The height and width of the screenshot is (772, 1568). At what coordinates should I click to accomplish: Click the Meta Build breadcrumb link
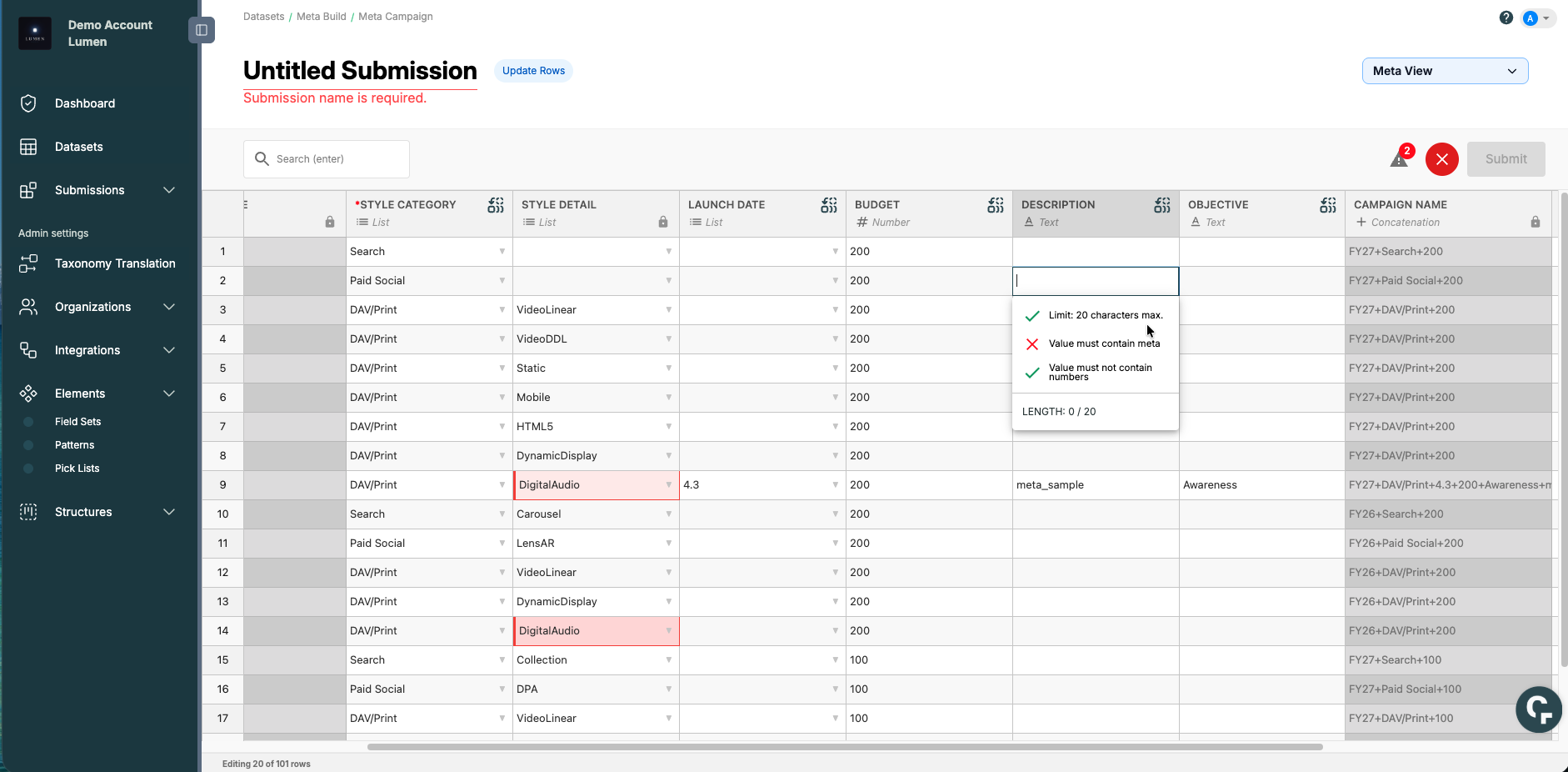coord(321,17)
